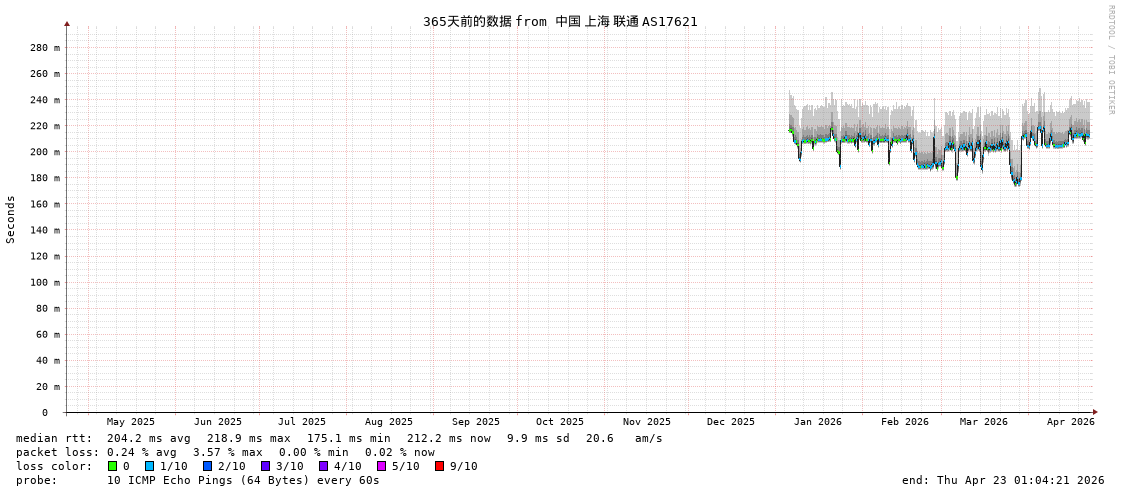
Task: Select the violet 4/10 loss swatch
Action: 323,466
